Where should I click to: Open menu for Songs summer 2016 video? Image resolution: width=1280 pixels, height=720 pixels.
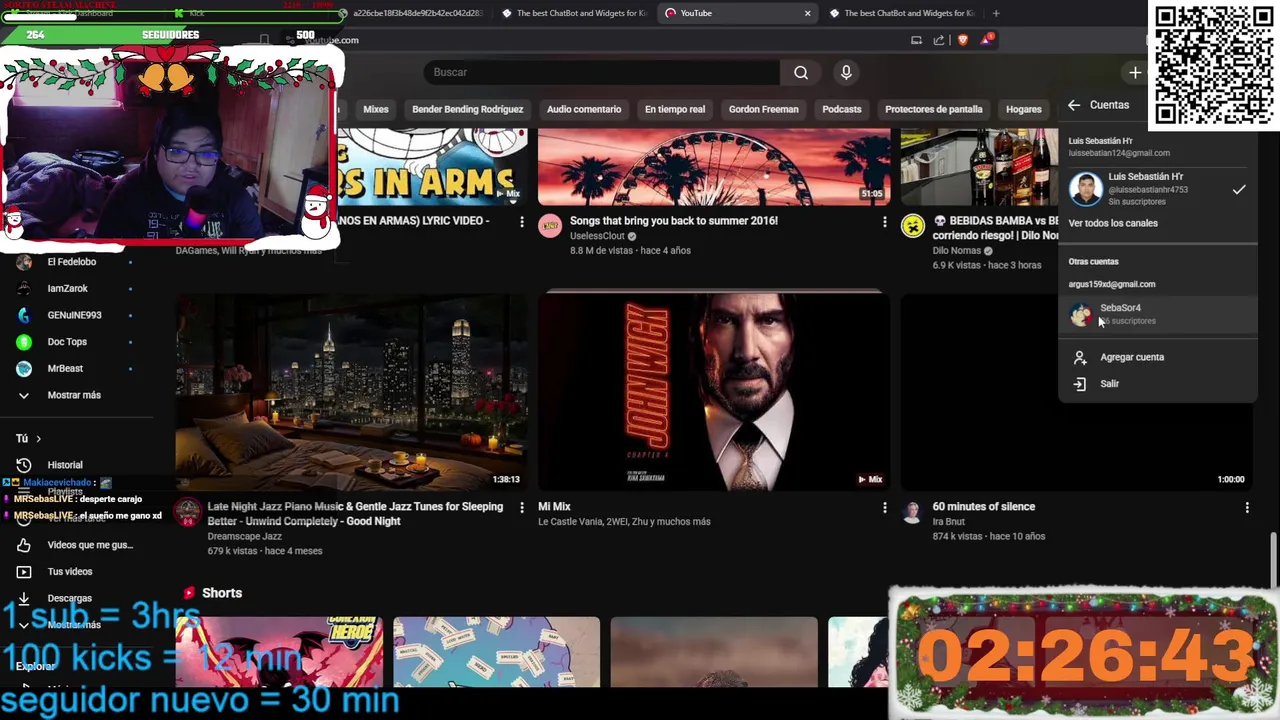[884, 222]
